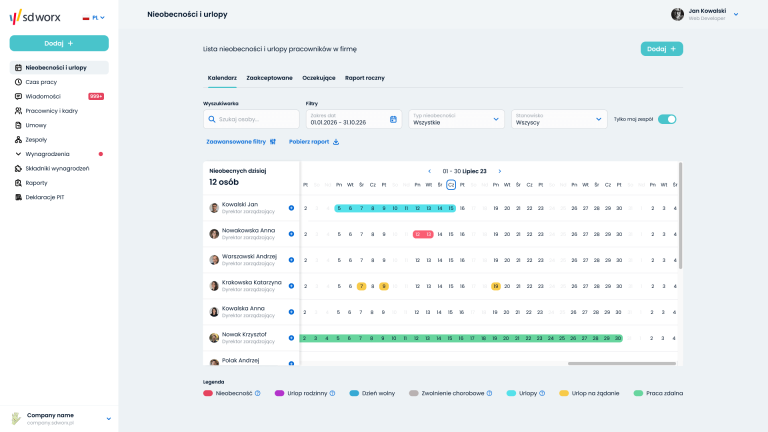The image size is (768, 432).
Task: Open Deklaracje PIT icon
Action: pos(18,197)
